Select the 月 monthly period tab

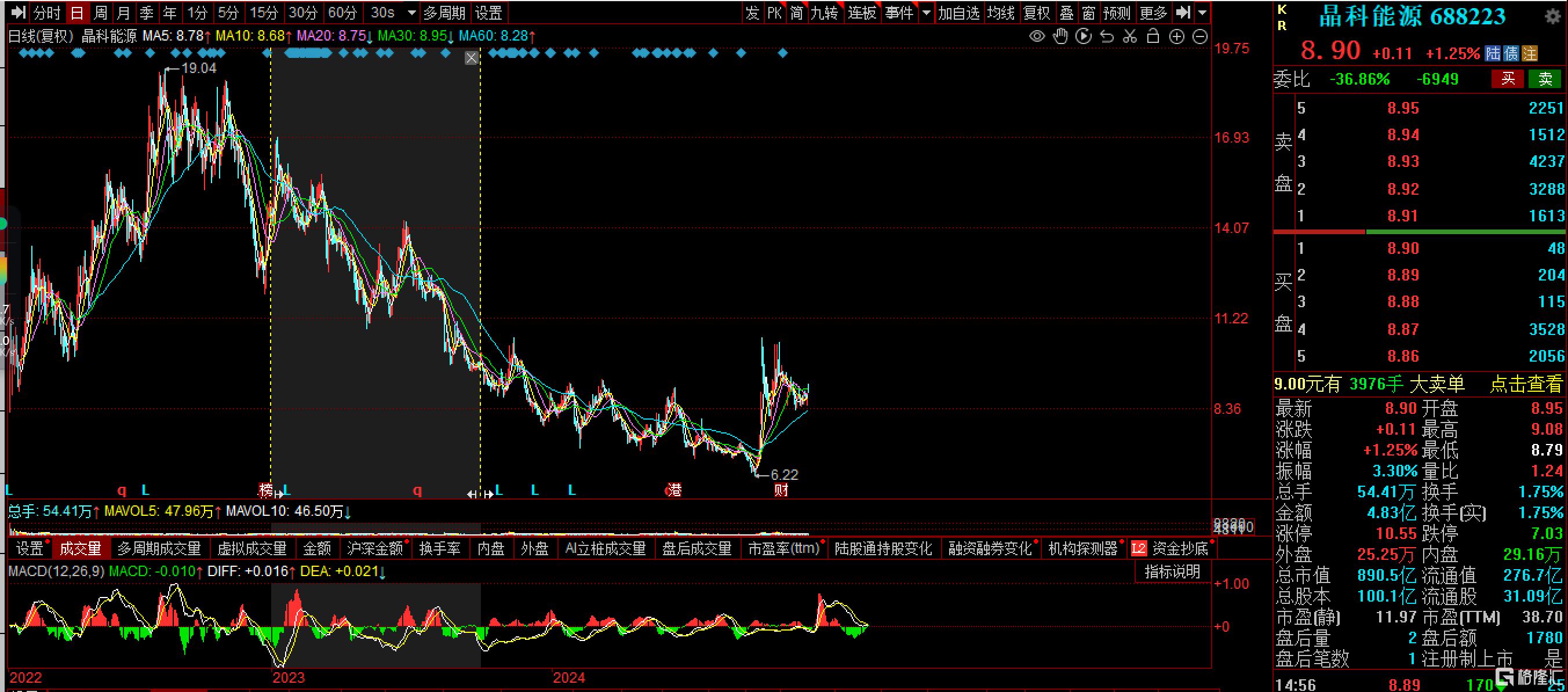coord(123,12)
